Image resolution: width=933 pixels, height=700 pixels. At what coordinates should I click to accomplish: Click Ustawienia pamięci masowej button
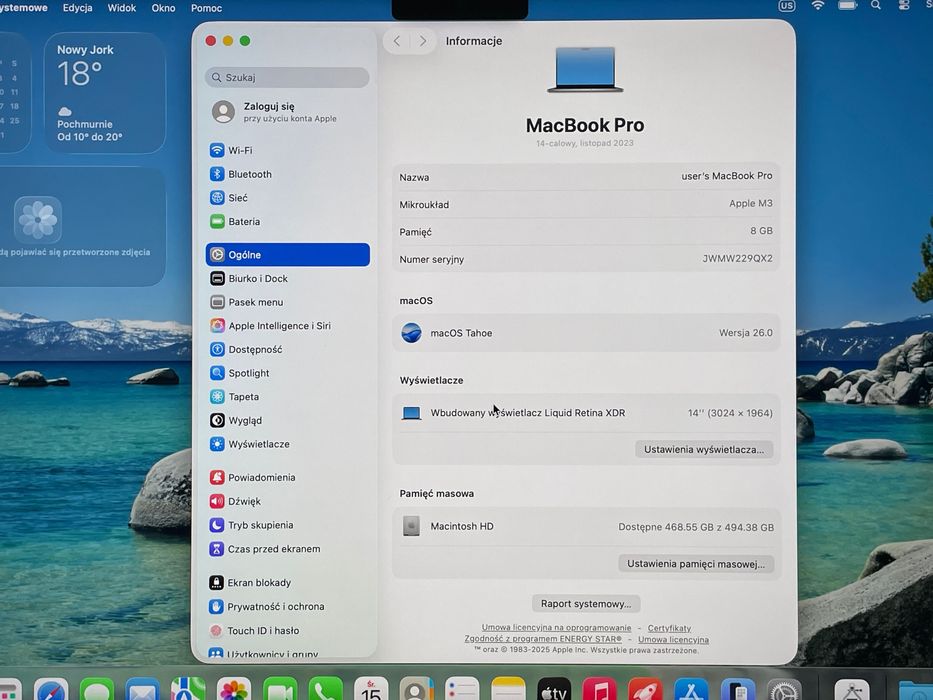(696, 564)
